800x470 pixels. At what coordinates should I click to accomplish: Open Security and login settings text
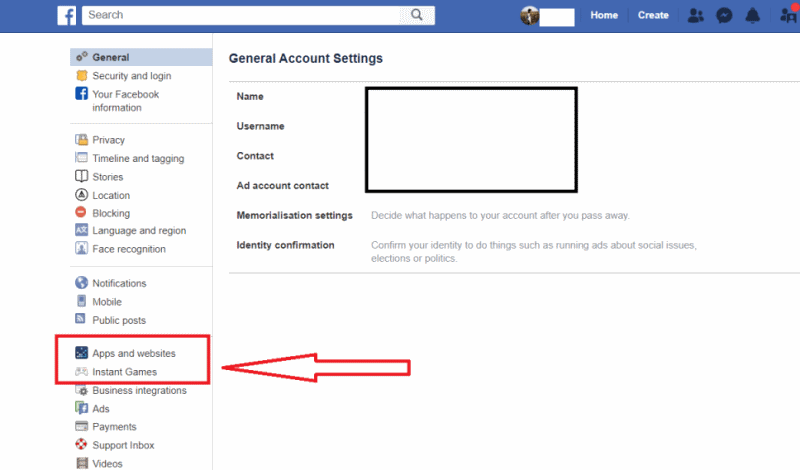tap(132, 76)
